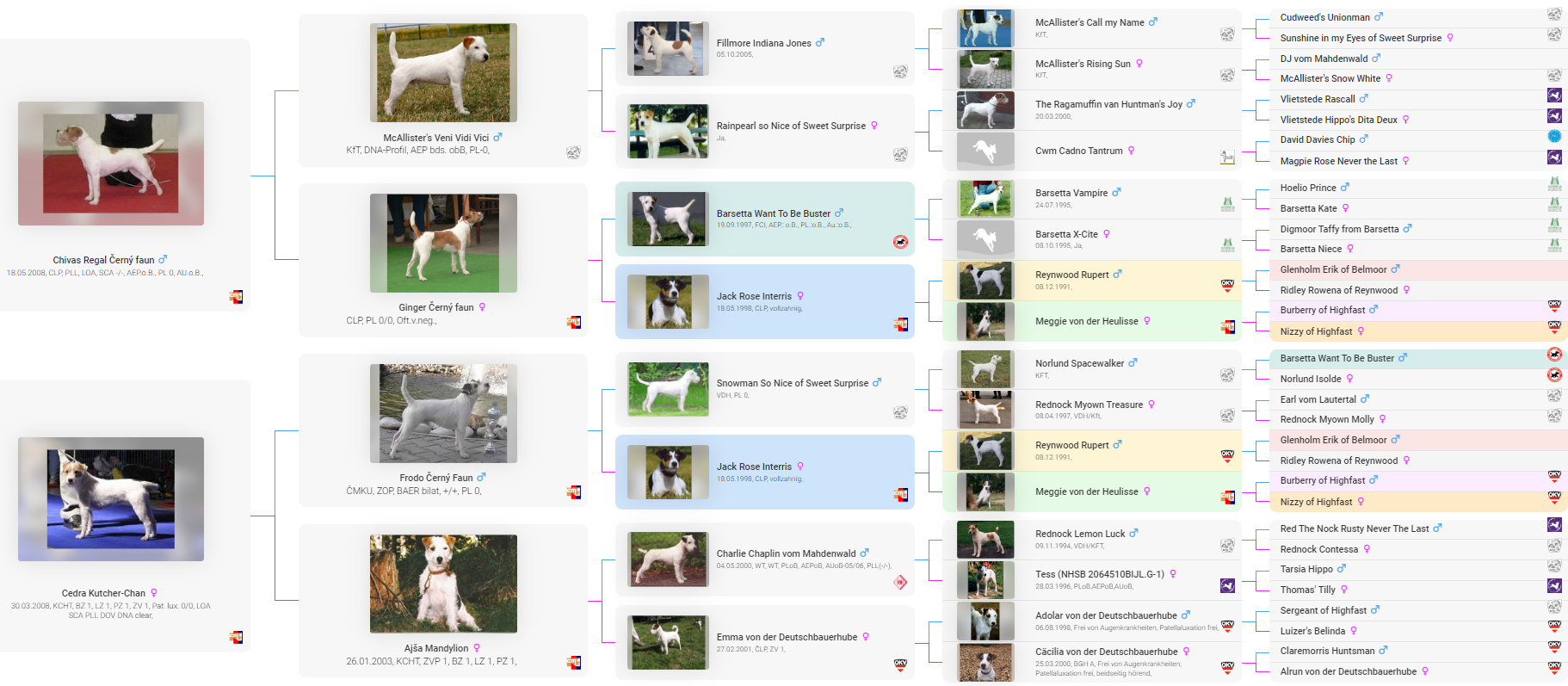Click the ÖKV icon beside Adolar von der Deutschbauerhube
The height and width of the screenshot is (686, 1568).
coord(1227,626)
